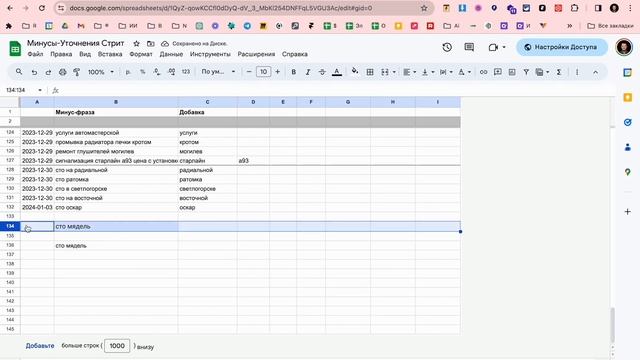Activate the paint format tool
Viewport: 640px width, 360px height.
point(76,72)
